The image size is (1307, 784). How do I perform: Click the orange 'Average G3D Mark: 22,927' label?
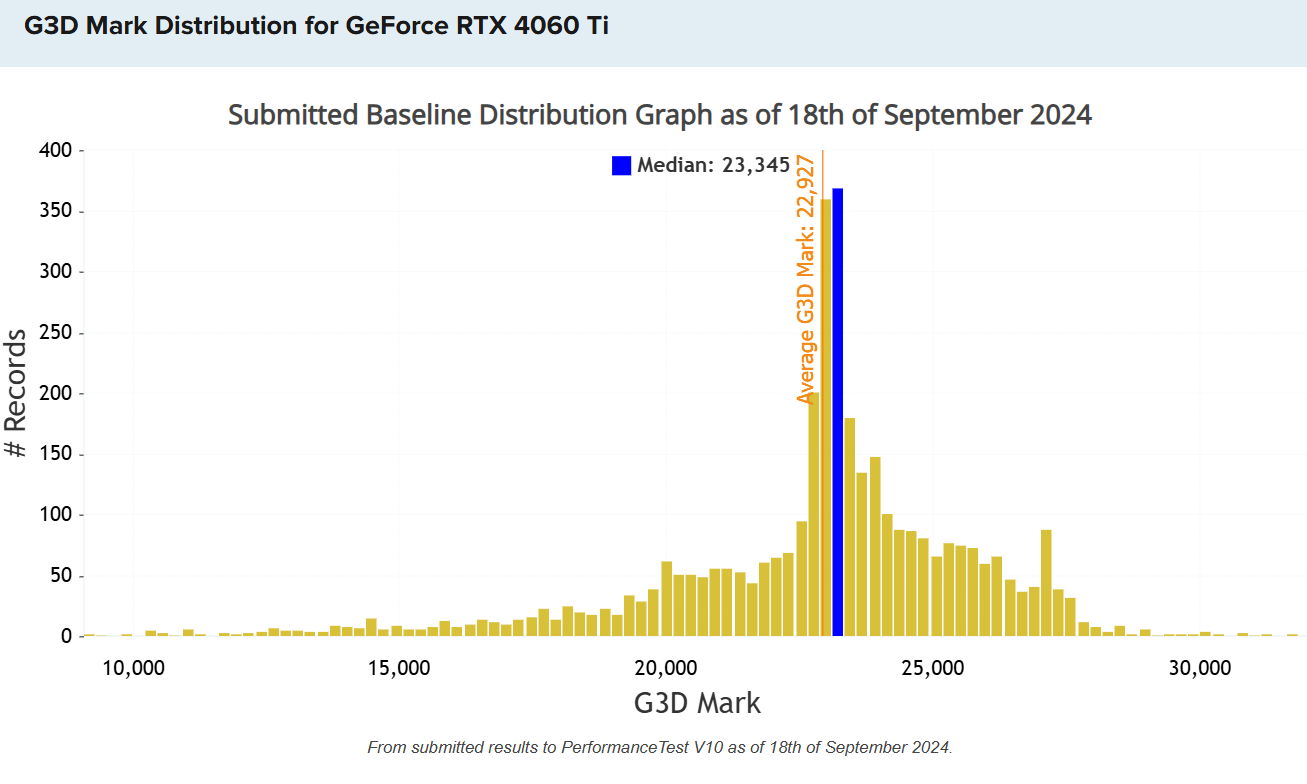(806, 279)
